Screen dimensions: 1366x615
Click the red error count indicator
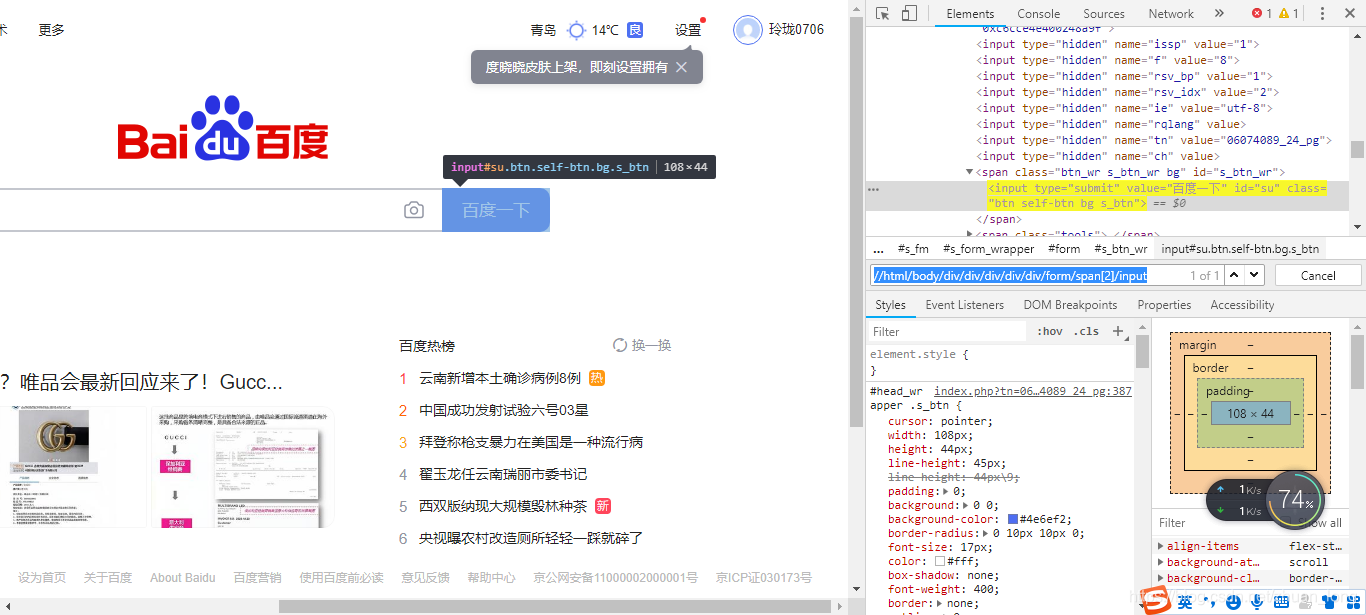1262,13
